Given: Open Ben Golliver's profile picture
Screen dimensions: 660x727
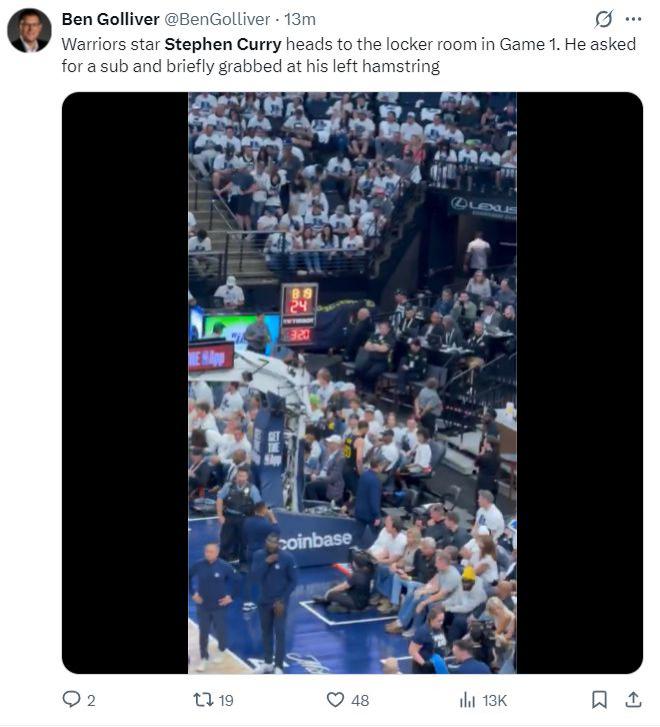Looking at the screenshot, I should (x=29, y=31).
